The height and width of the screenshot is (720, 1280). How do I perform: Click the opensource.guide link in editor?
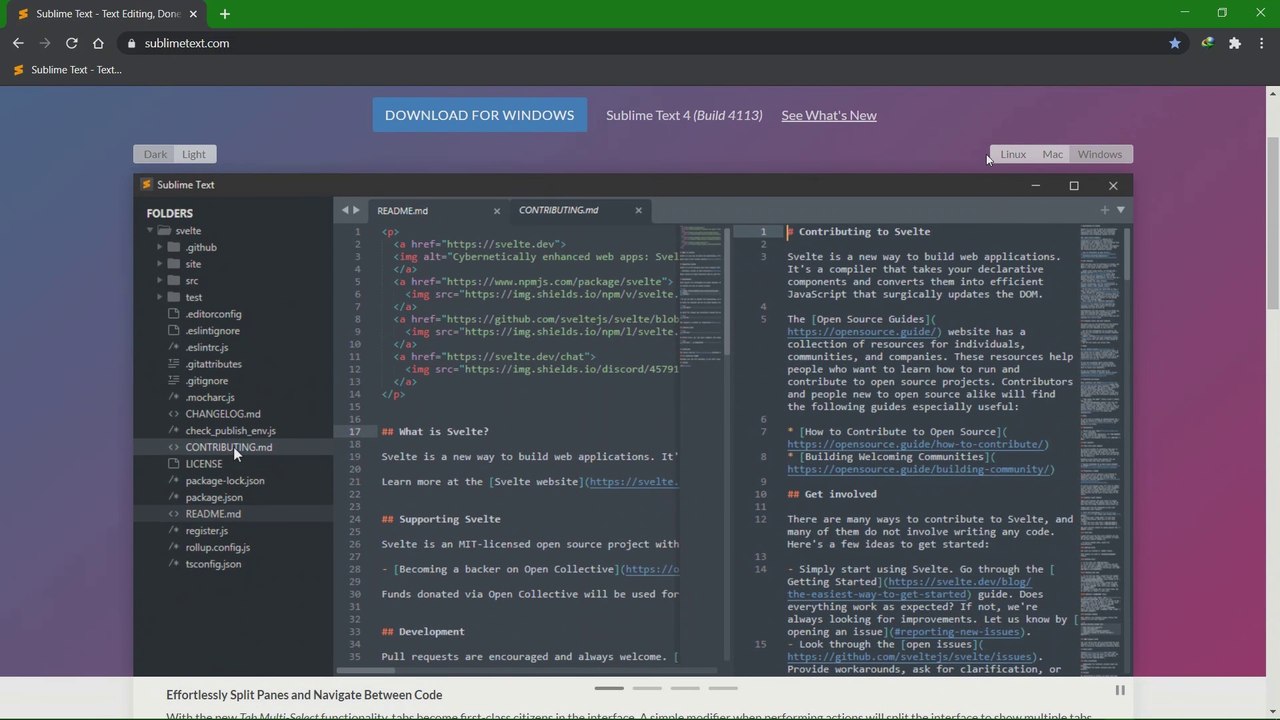tap(864, 332)
